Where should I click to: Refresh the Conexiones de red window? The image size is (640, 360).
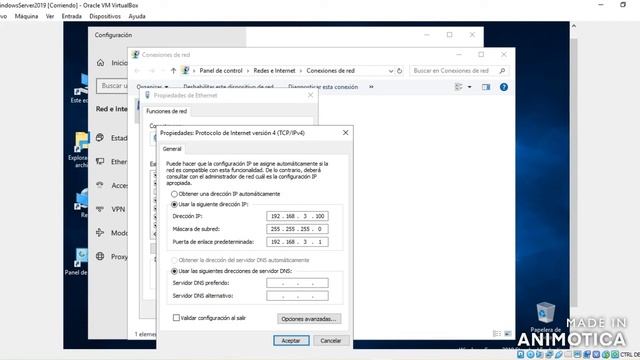coord(400,71)
